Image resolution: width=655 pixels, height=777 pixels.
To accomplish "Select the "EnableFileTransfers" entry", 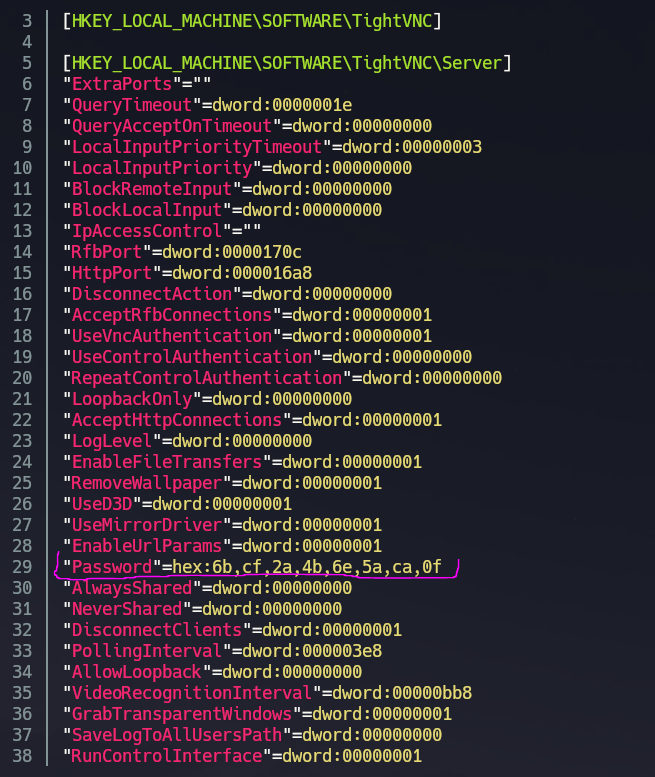I will click(242, 462).
